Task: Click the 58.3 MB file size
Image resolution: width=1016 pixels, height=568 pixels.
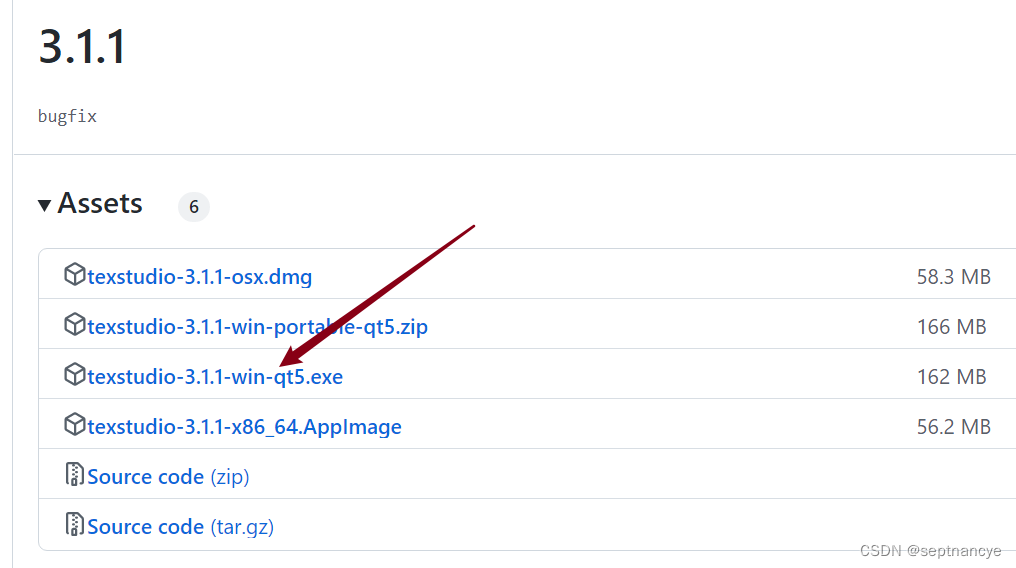Action: point(953,277)
